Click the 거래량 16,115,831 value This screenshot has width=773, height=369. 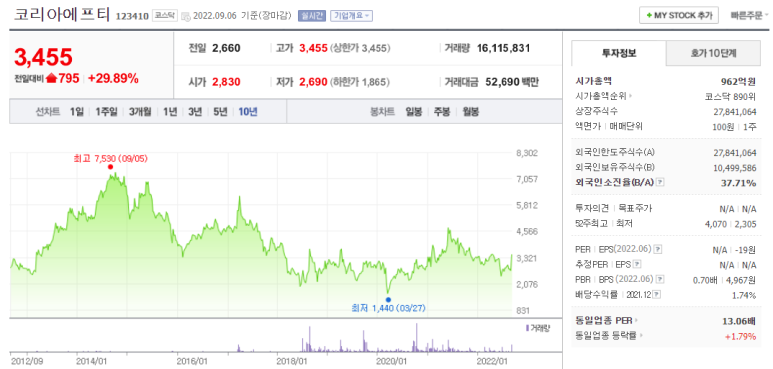(503, 48)
